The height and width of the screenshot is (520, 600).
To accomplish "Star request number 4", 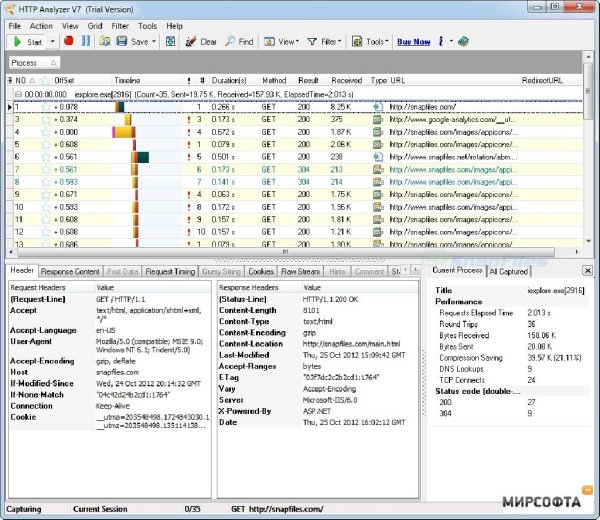I will 46,132.
